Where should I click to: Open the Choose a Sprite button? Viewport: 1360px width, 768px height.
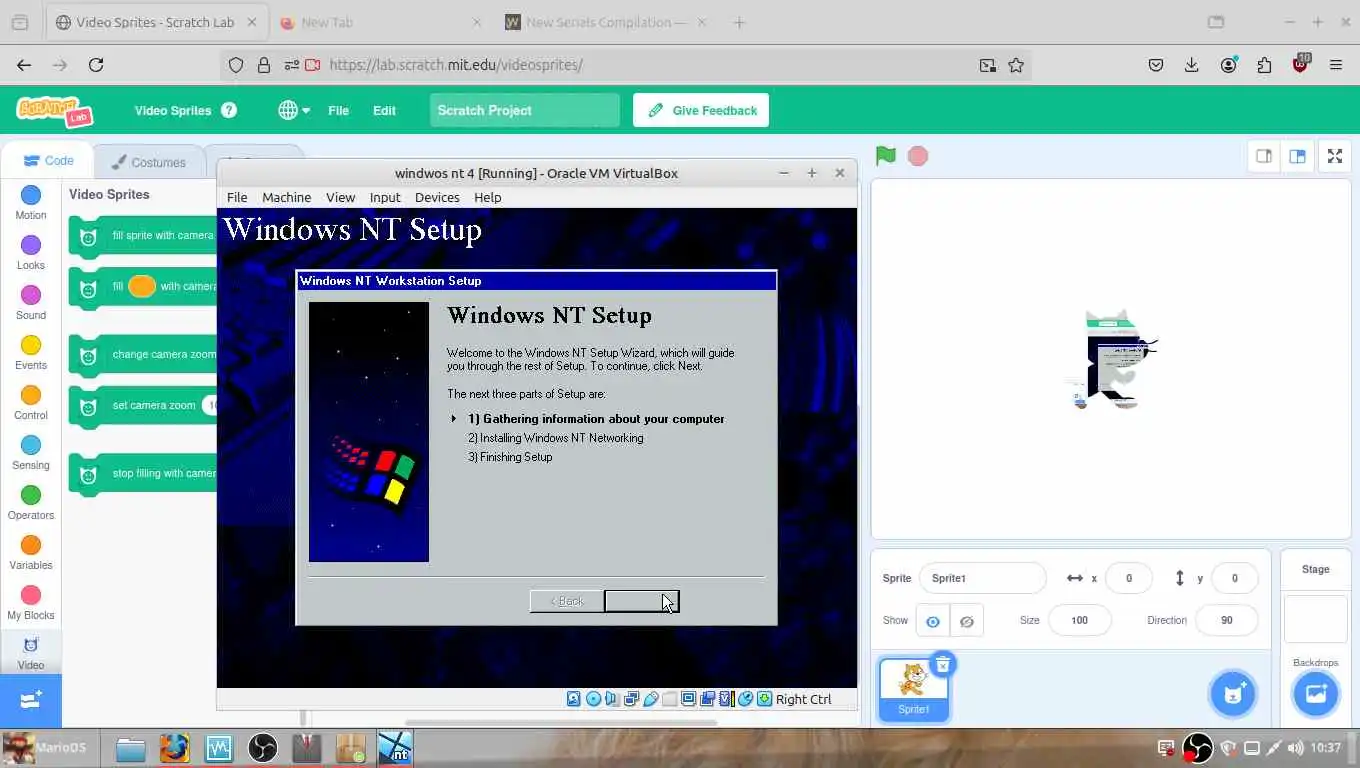1232,694
